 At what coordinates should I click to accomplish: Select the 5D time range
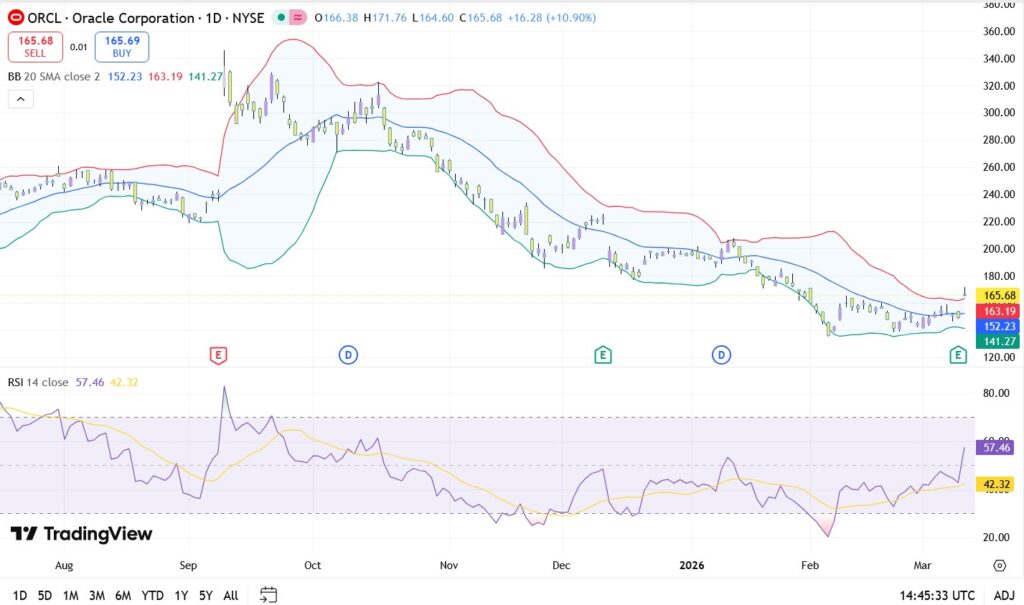[x=45, y=595]
